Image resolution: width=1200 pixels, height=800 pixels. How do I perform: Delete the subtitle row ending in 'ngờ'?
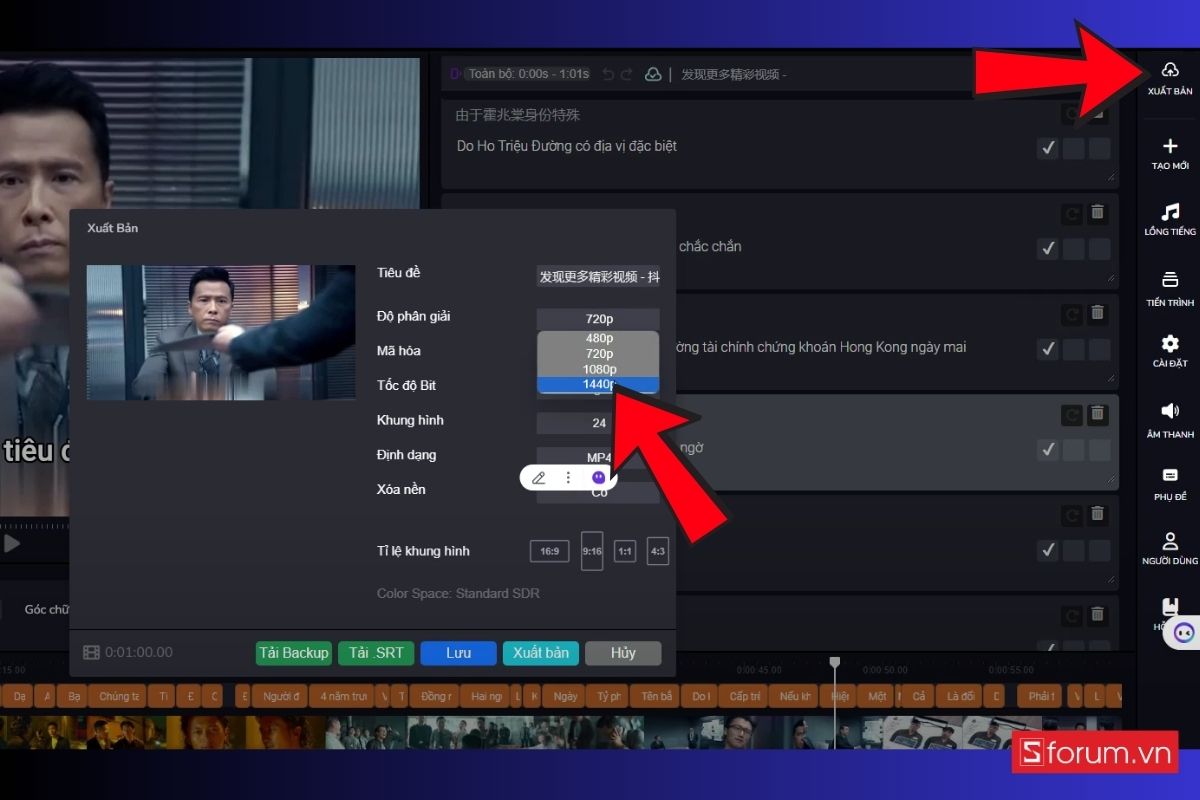pos(1097,413)
